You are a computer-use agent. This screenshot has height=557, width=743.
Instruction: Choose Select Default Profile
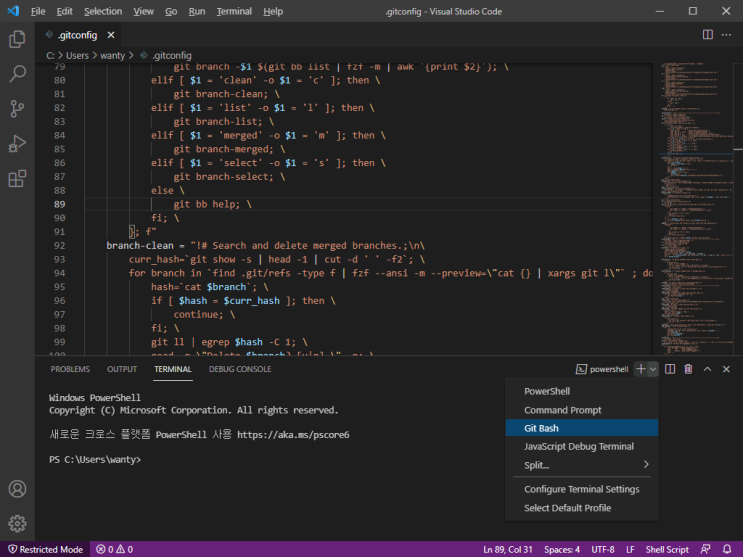tap(582, 508)
